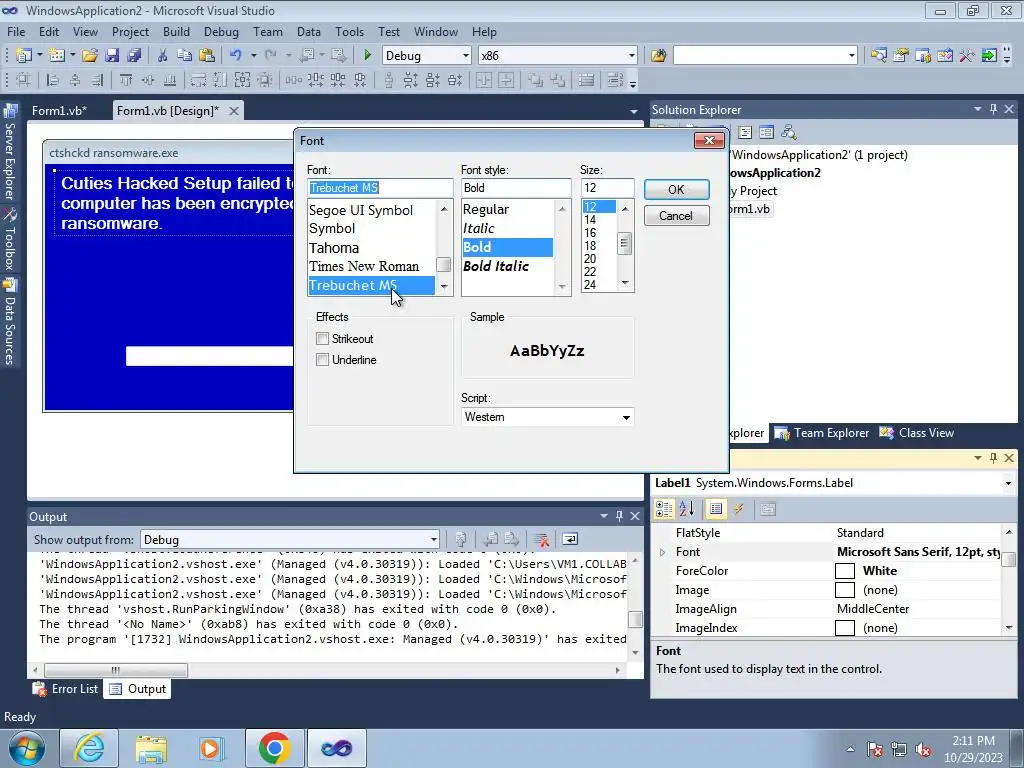
Task: Enable the Underline effect checkbox
Action: tap(322, 359)
